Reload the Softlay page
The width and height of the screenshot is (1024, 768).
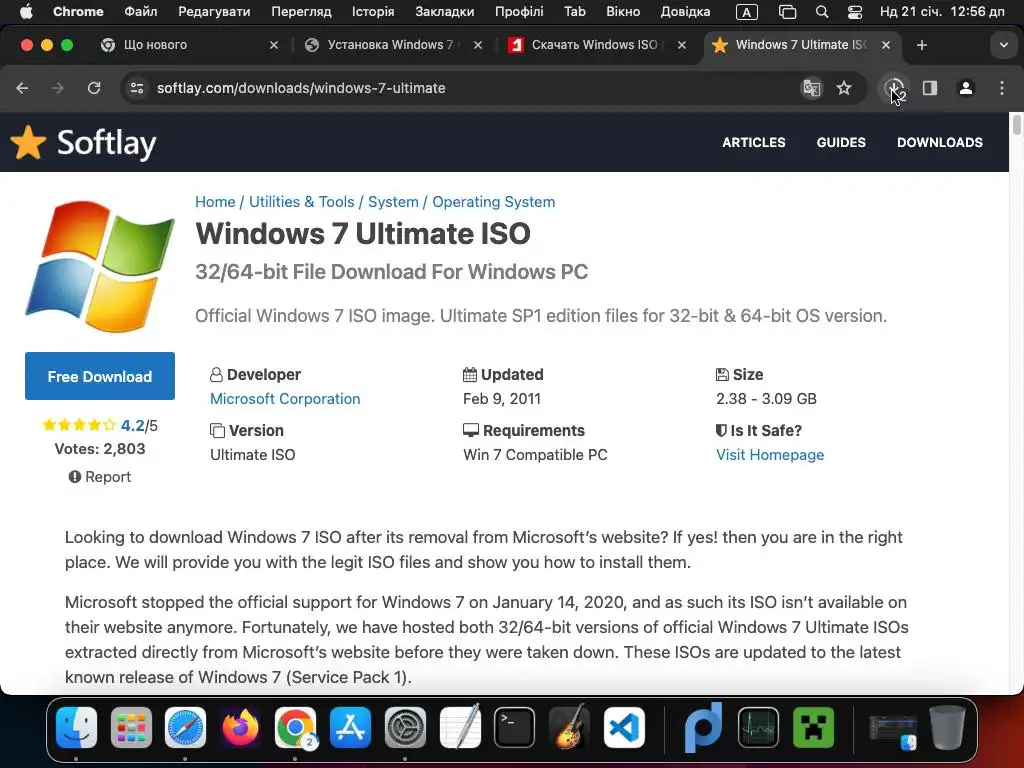coord(94,88)
